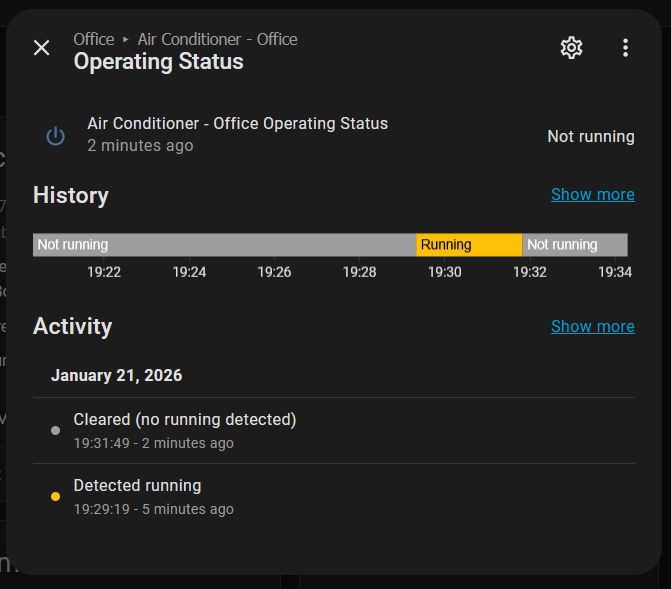Select the Cleared (no running detected) entry
This screenshot has height=589, width=671.
(x=185, y=420)
